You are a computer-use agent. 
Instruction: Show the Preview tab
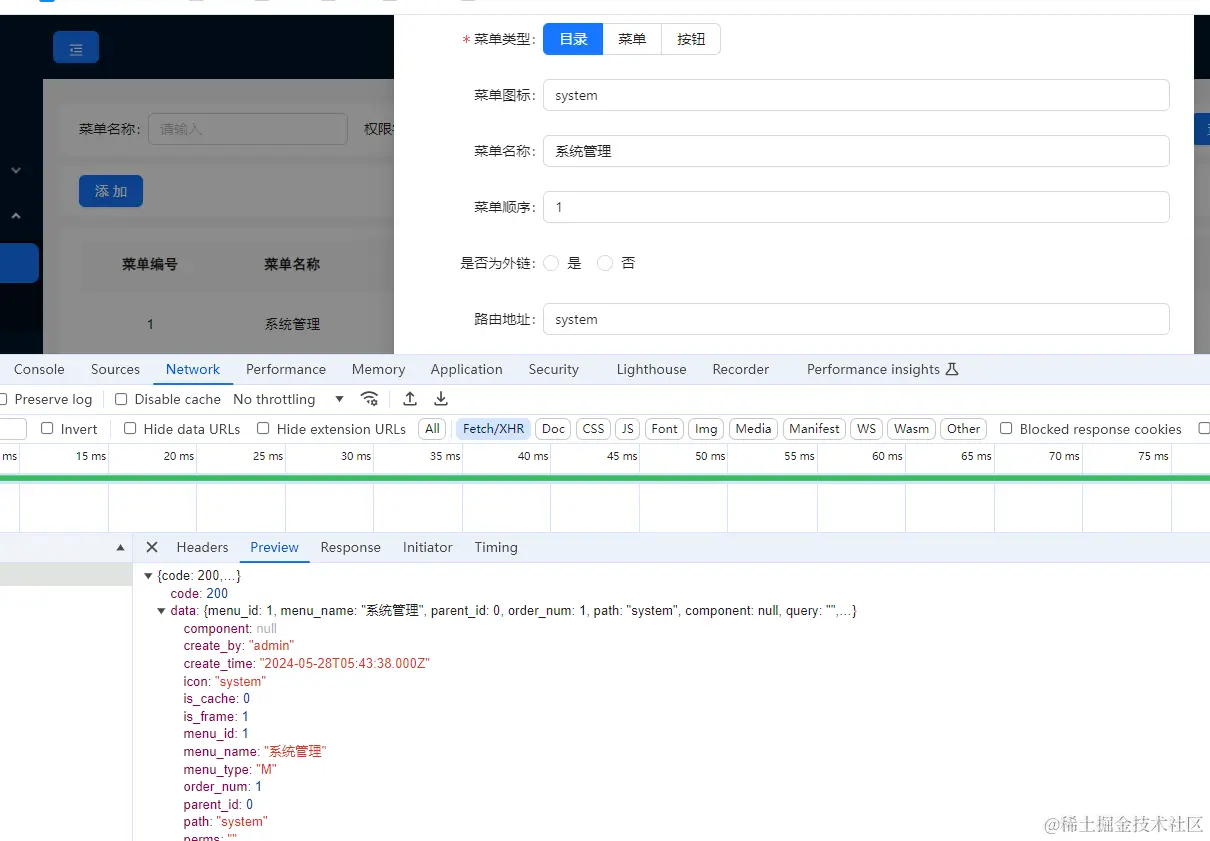click(275, 547)
